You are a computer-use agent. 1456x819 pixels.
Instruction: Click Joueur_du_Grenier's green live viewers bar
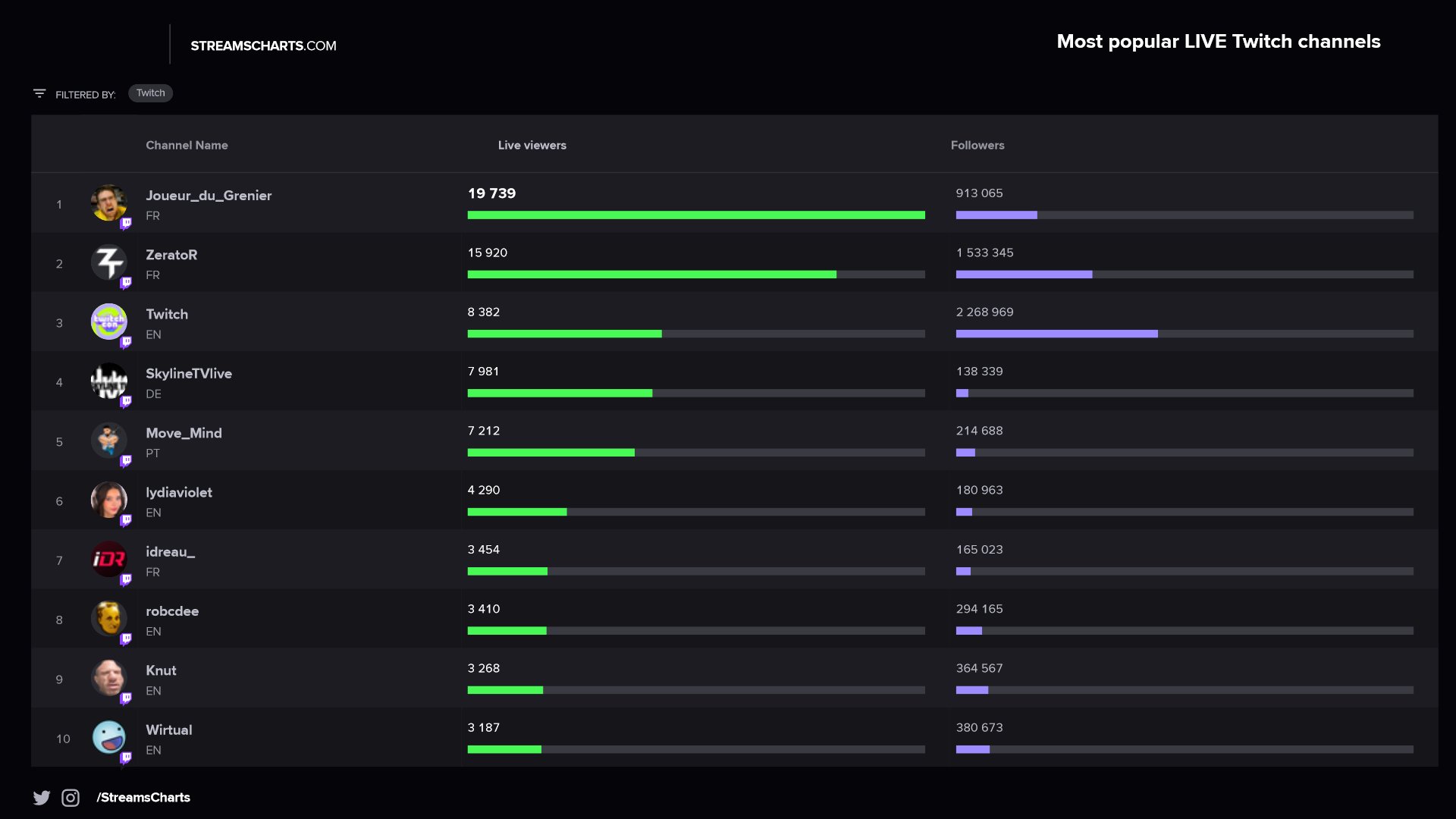pyautogui.click(x=695, y=215)
